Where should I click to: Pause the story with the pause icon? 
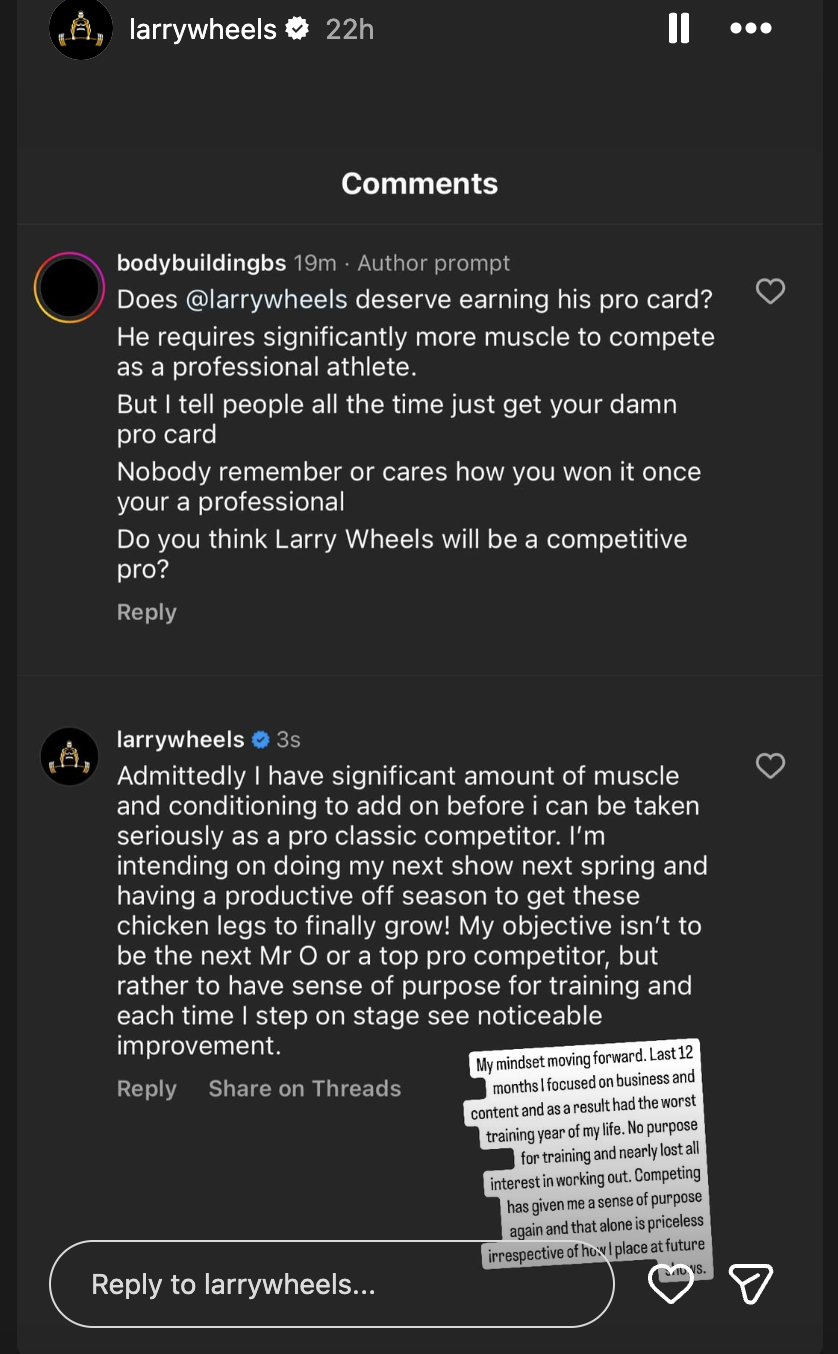[x=679, y=29]
